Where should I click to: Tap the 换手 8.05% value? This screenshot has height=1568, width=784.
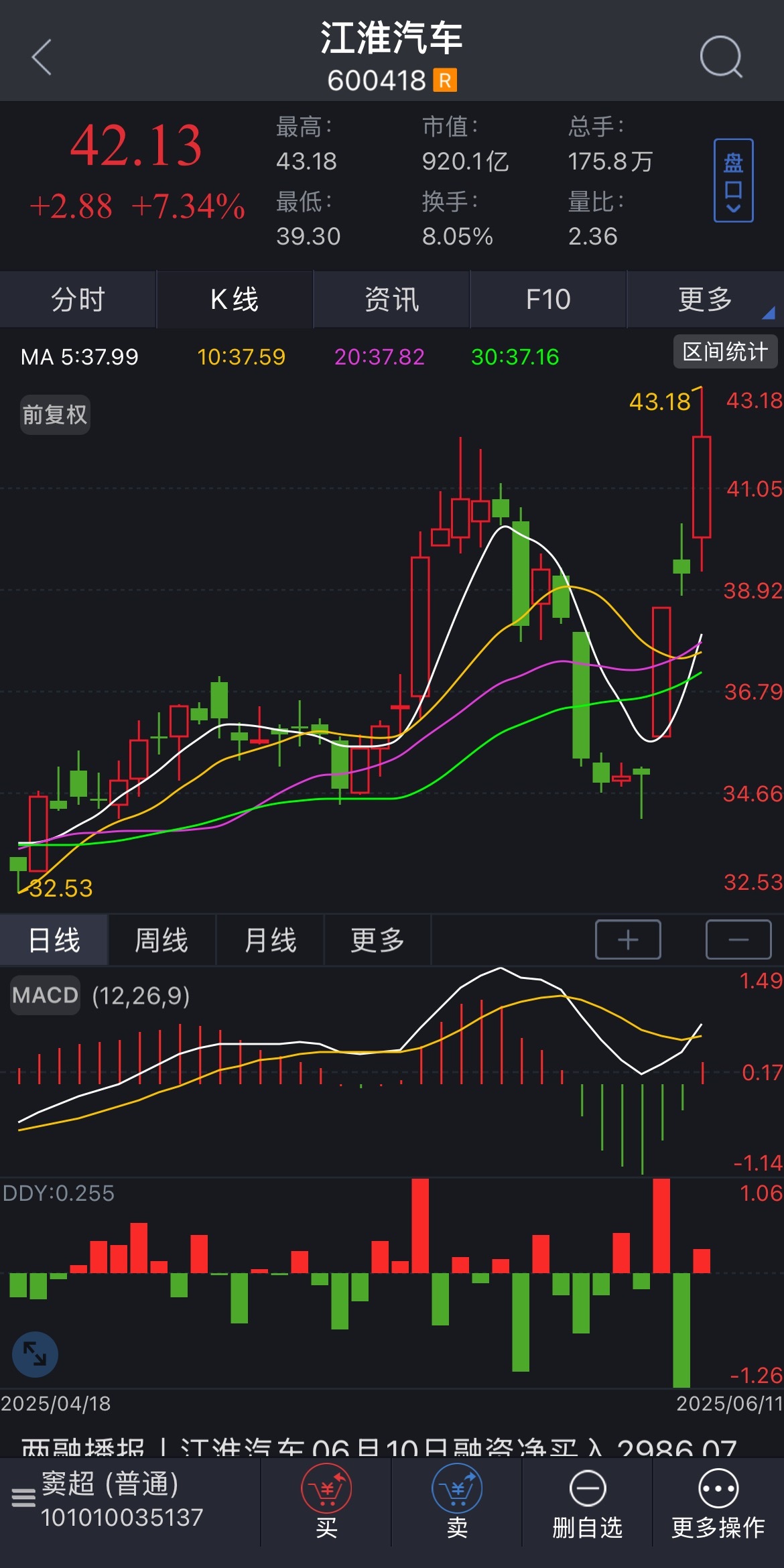pos(457,237)
